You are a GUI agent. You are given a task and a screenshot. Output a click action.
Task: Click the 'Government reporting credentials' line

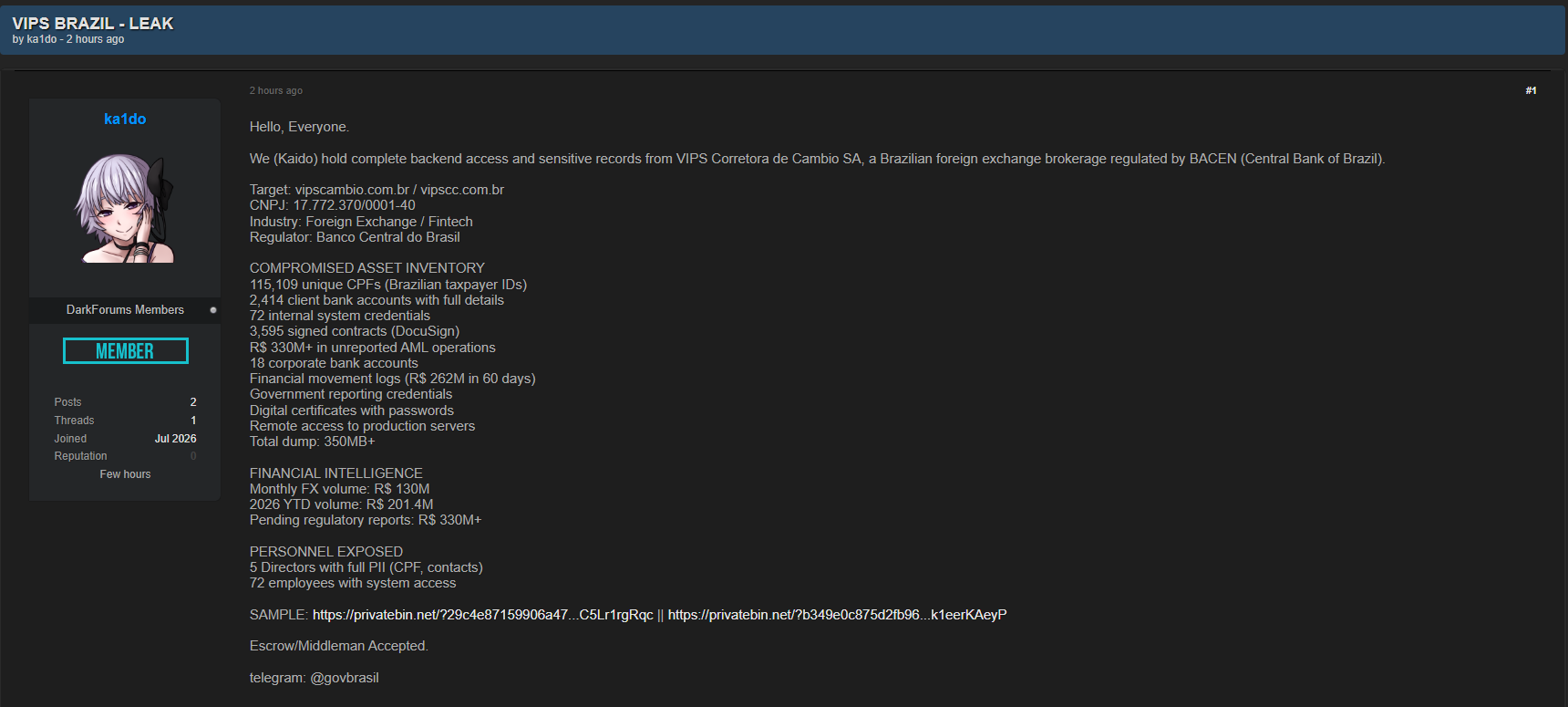(351, 394)
